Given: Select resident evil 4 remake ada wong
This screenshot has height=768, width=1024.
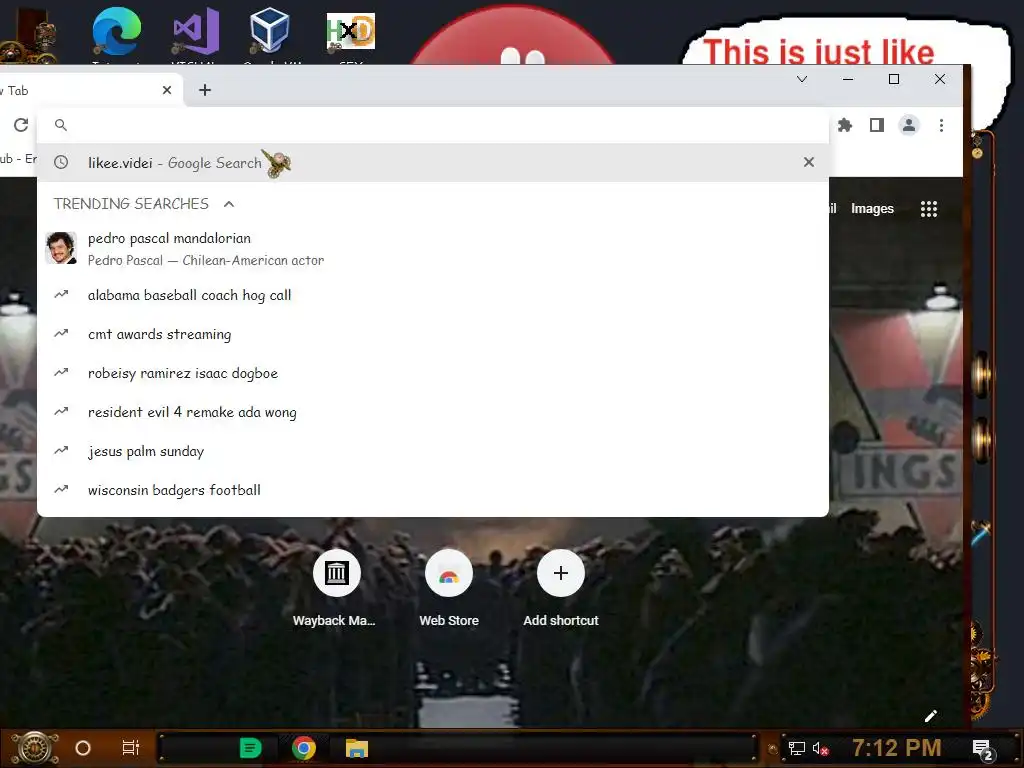Looking at the screenshot, I should tap(432, 412).
